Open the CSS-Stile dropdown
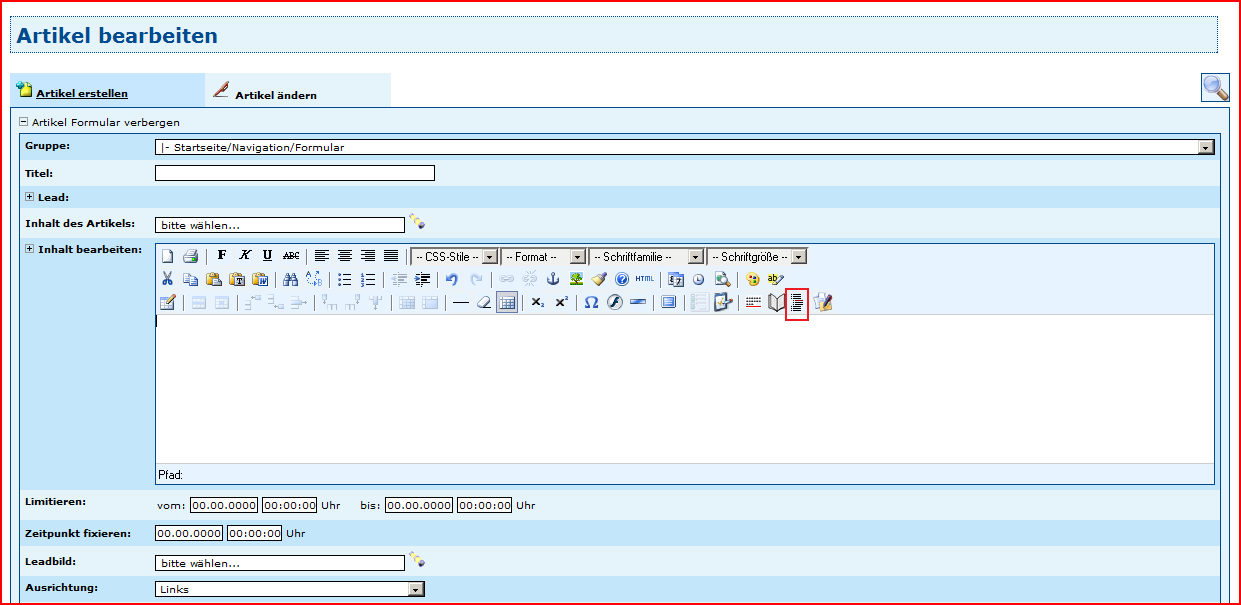 pyautogui.click(x=454, y=257)
